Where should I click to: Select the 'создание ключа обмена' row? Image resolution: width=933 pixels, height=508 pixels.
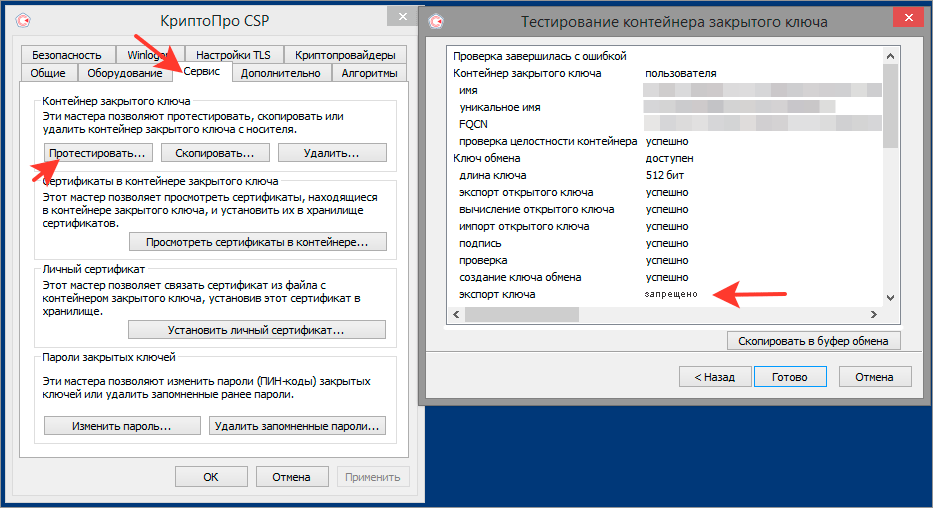coord(665,277)
